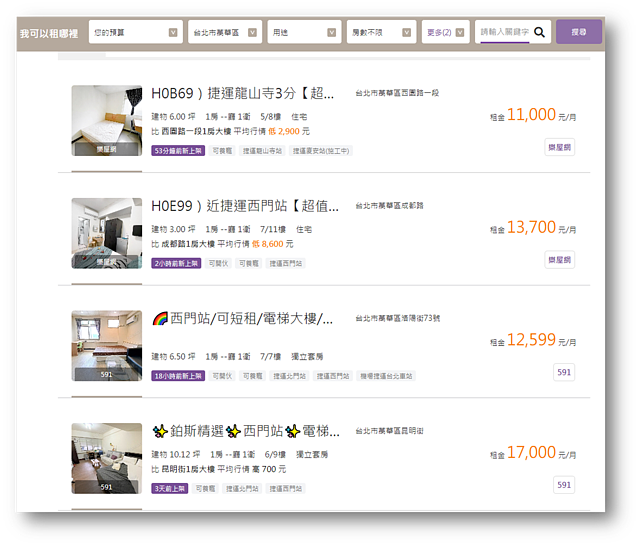The image size is (639, 546).
Task: Click address 台北市萬華區成都路
Action: coord(390,205)
